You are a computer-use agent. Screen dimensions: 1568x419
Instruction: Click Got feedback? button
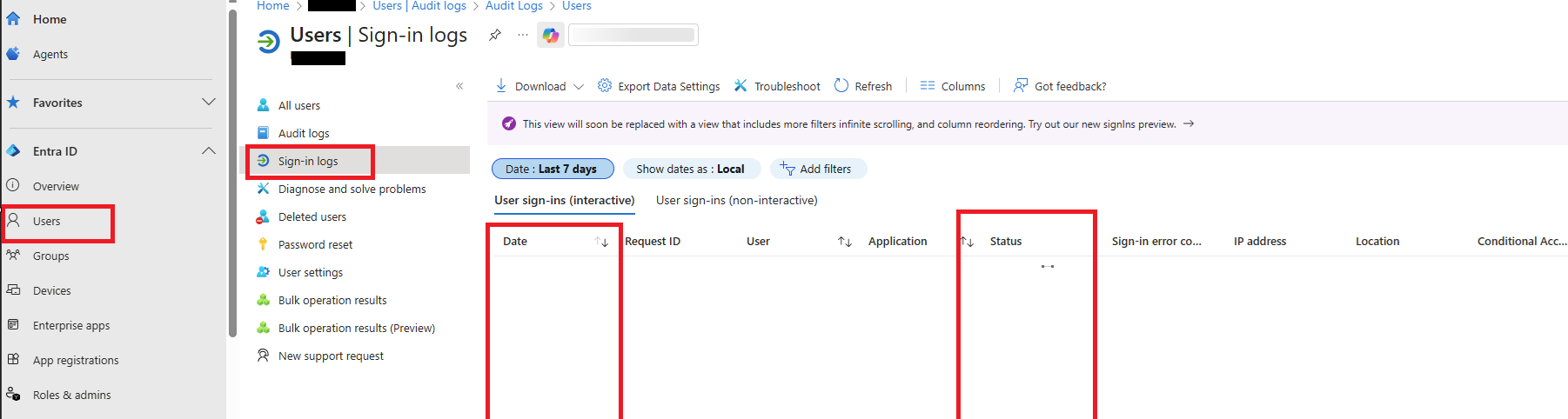coord(1060,86)
